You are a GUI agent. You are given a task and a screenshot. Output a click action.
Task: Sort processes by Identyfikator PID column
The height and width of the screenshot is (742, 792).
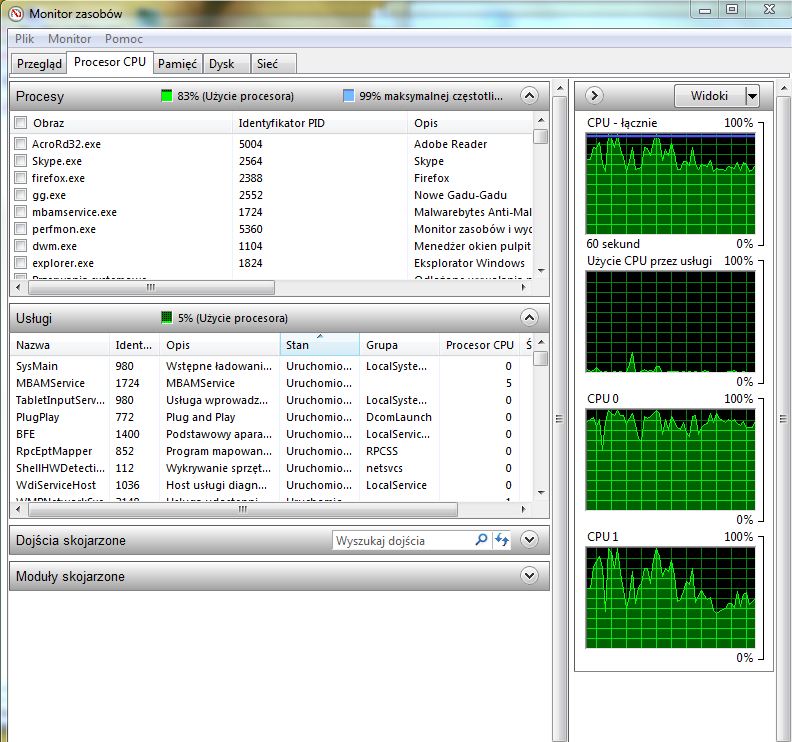coord(320,123)
